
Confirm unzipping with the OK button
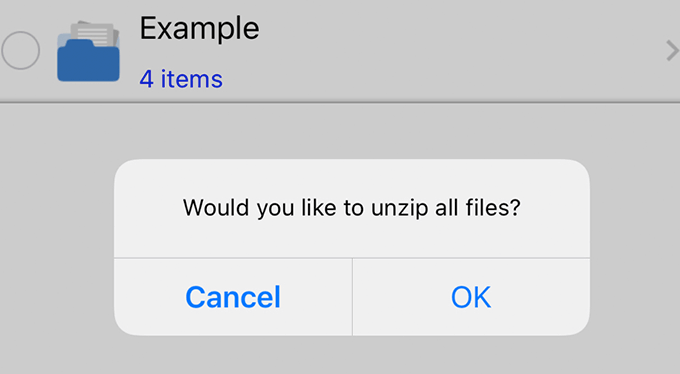point(471,297)
